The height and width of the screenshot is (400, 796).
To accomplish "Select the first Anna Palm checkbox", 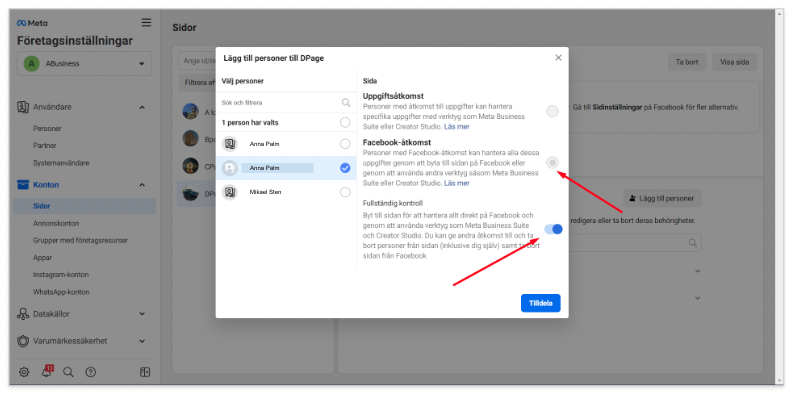I will 345,144.
